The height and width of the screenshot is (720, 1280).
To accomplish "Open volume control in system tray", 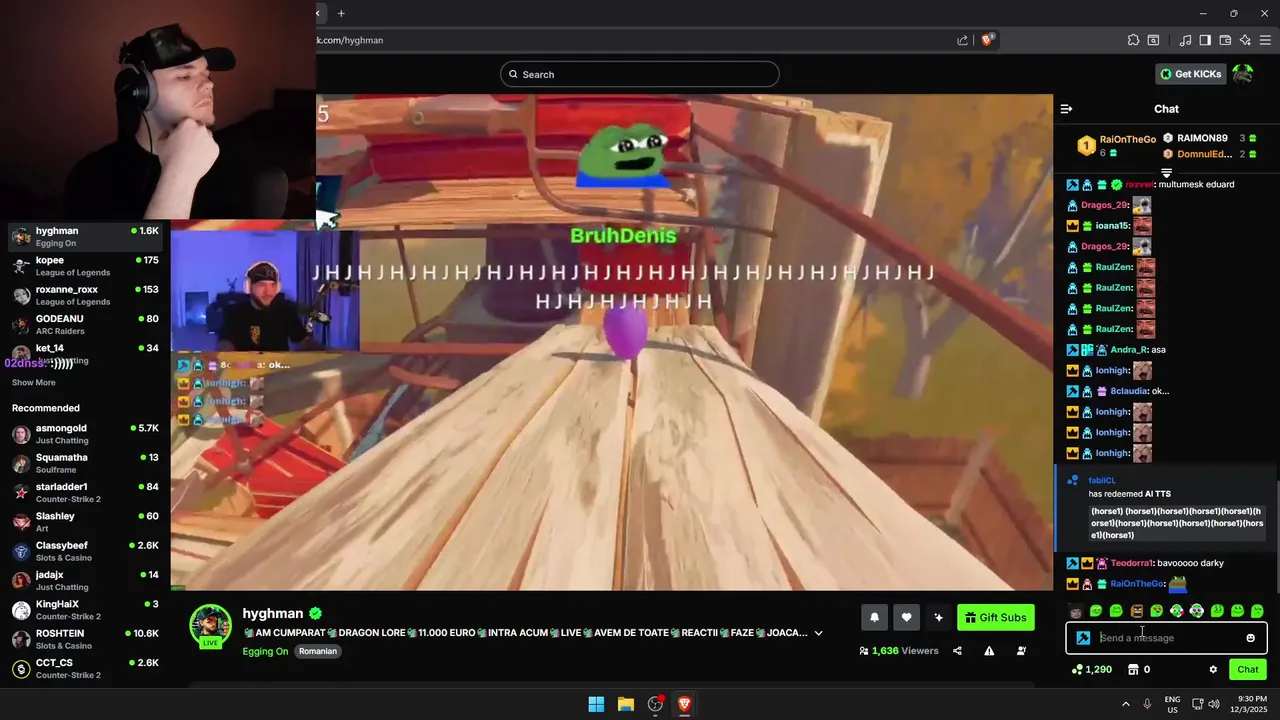I will pyautogui.click(x=1213, y=704).
